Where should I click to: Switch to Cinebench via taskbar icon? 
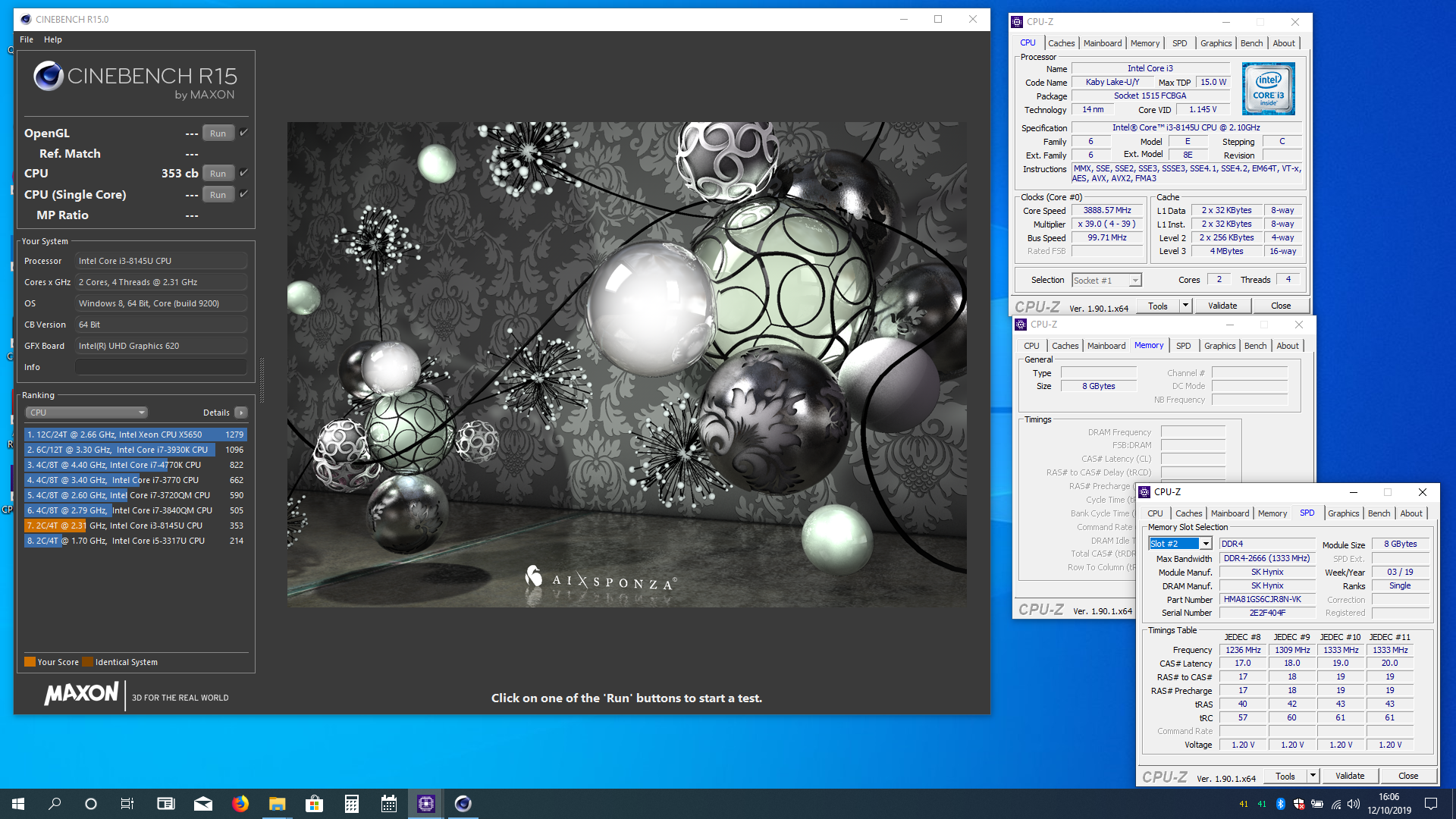(x=463, y=804)
